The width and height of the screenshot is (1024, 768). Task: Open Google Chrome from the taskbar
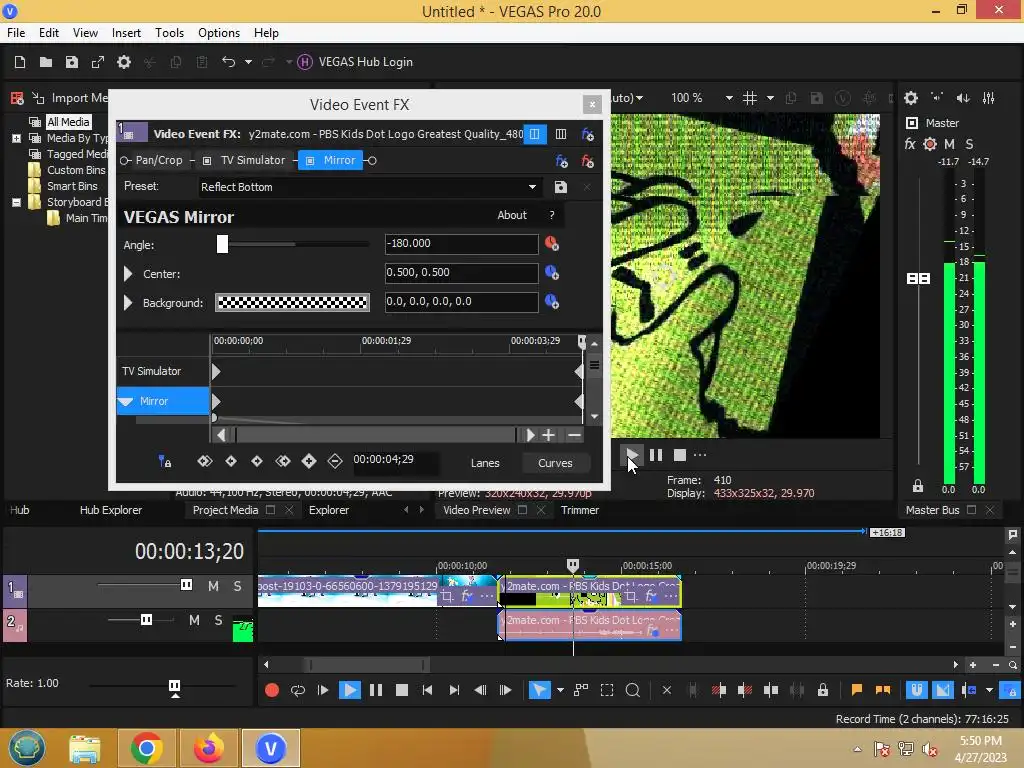146,748
